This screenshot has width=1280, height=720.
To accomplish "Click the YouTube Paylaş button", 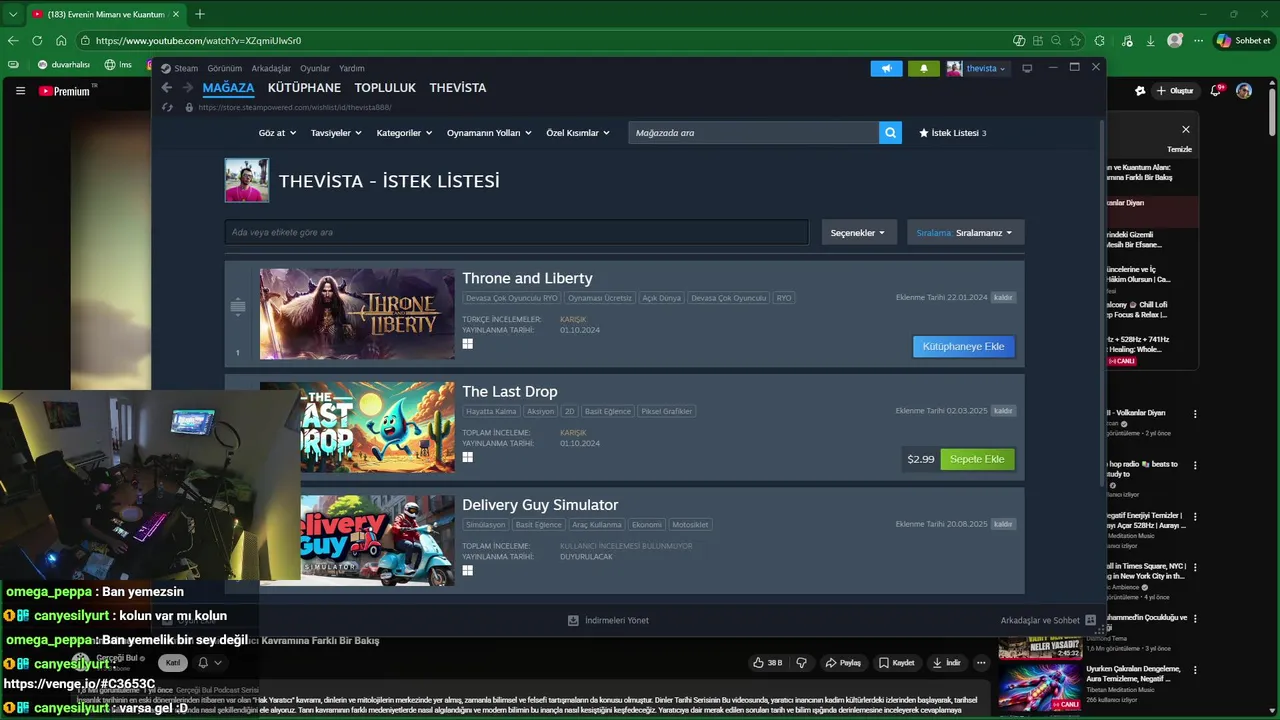I will 843,662.
